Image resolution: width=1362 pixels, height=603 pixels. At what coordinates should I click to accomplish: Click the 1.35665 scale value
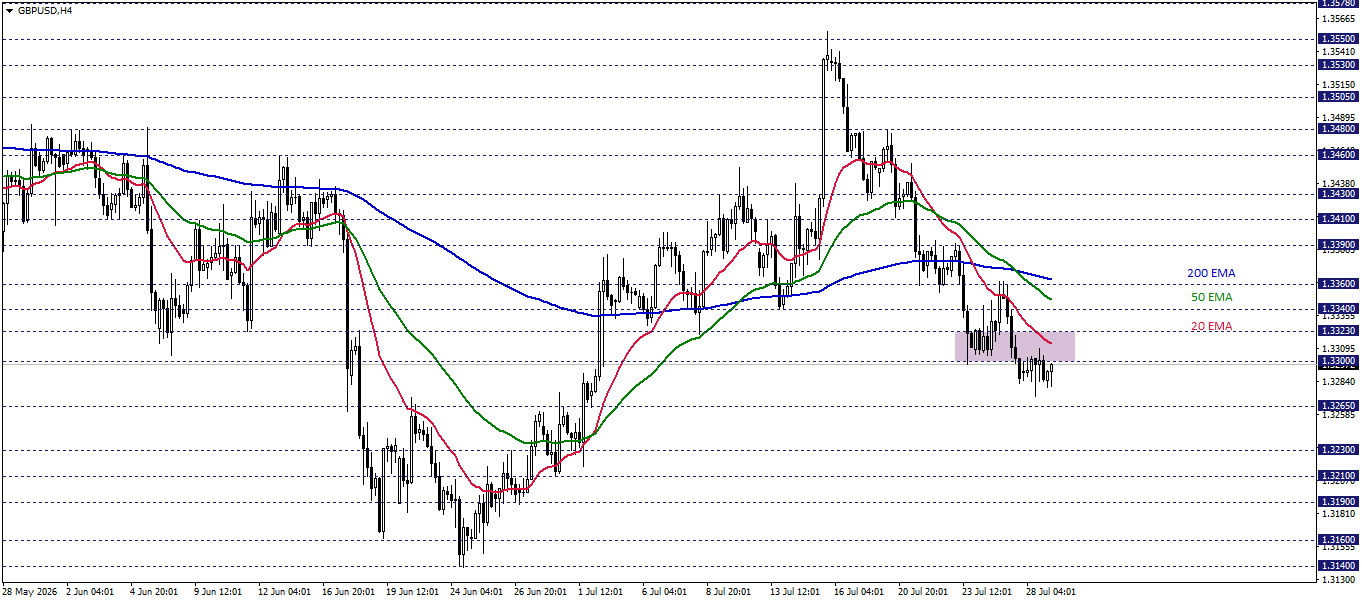pyautogui.click(x=1338, y=18)
